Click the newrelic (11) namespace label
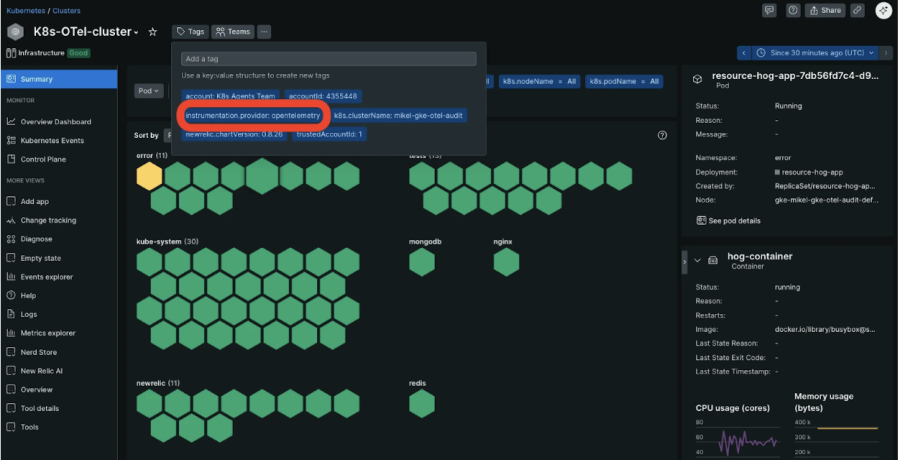This screenshot has width=900, height=460. pyautogui.click(x=158, y=383)
